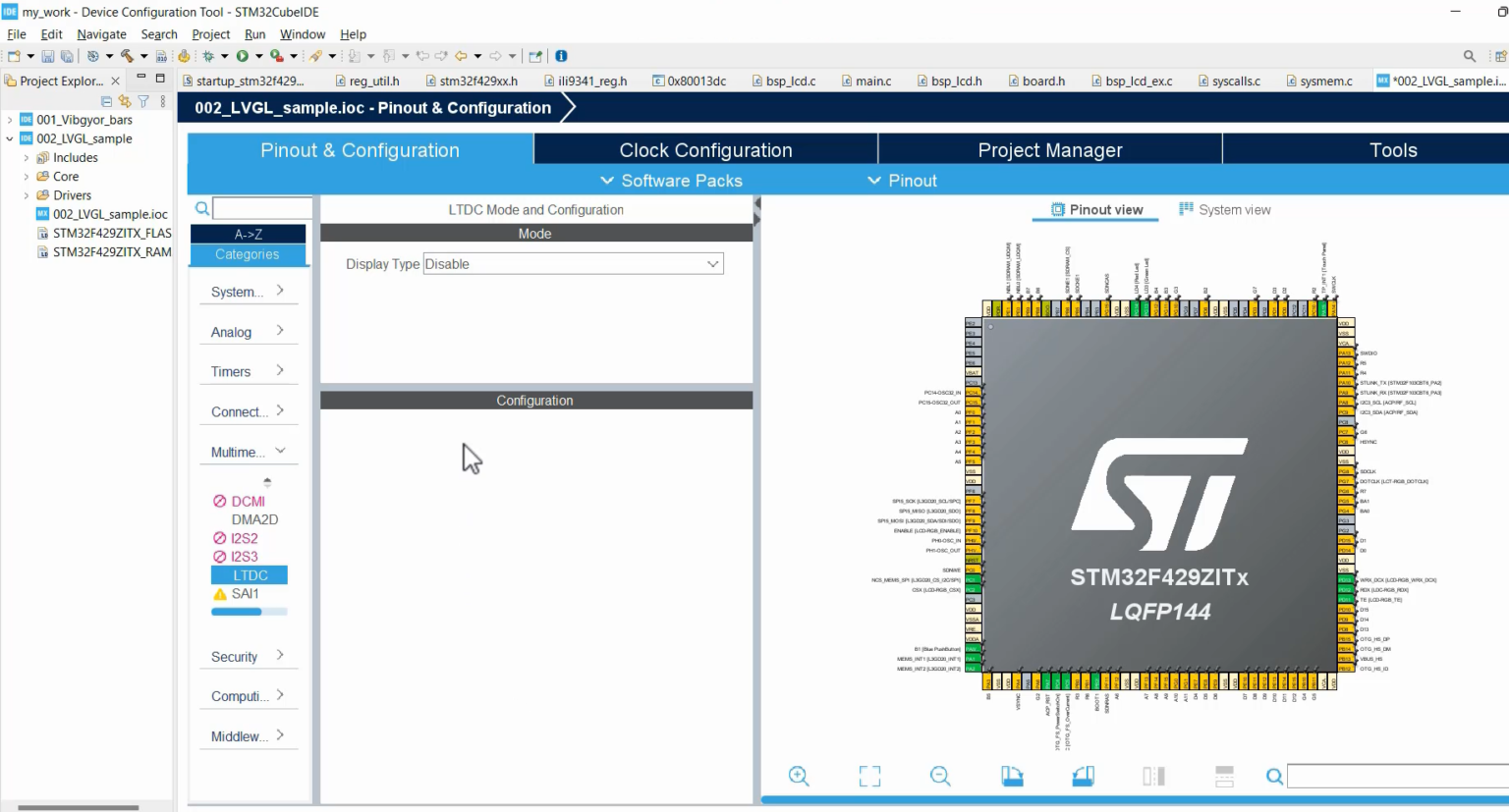Select the SAI1 peripheral

(245, 594)
